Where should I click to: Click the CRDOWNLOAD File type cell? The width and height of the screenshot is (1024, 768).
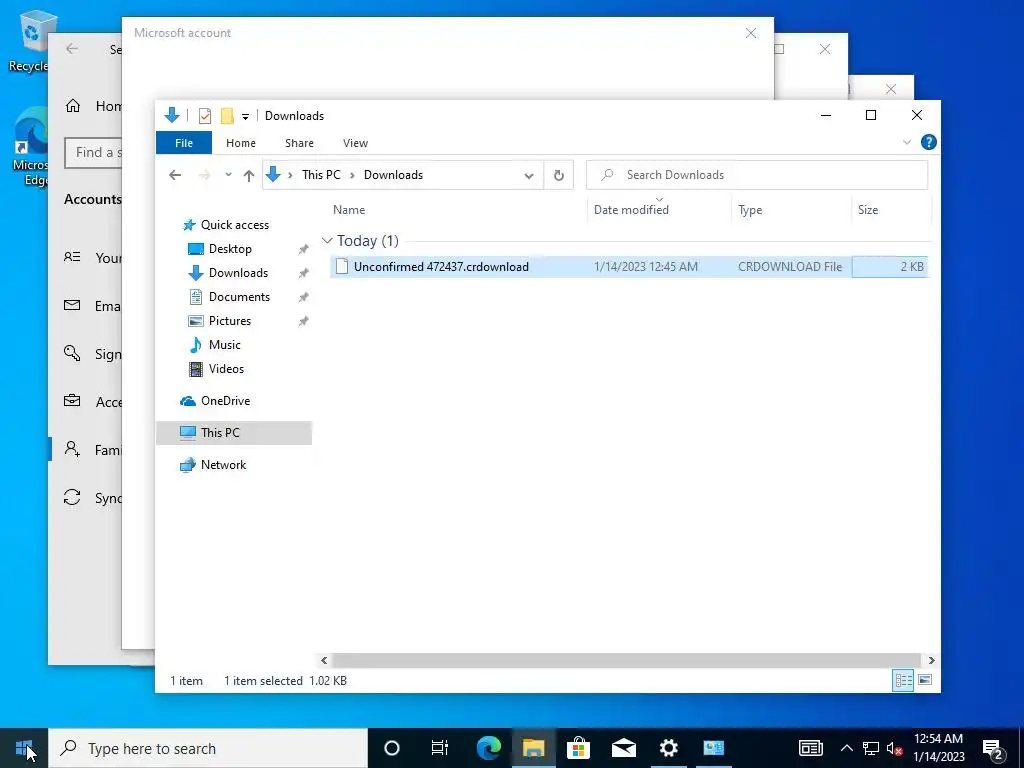790,266
